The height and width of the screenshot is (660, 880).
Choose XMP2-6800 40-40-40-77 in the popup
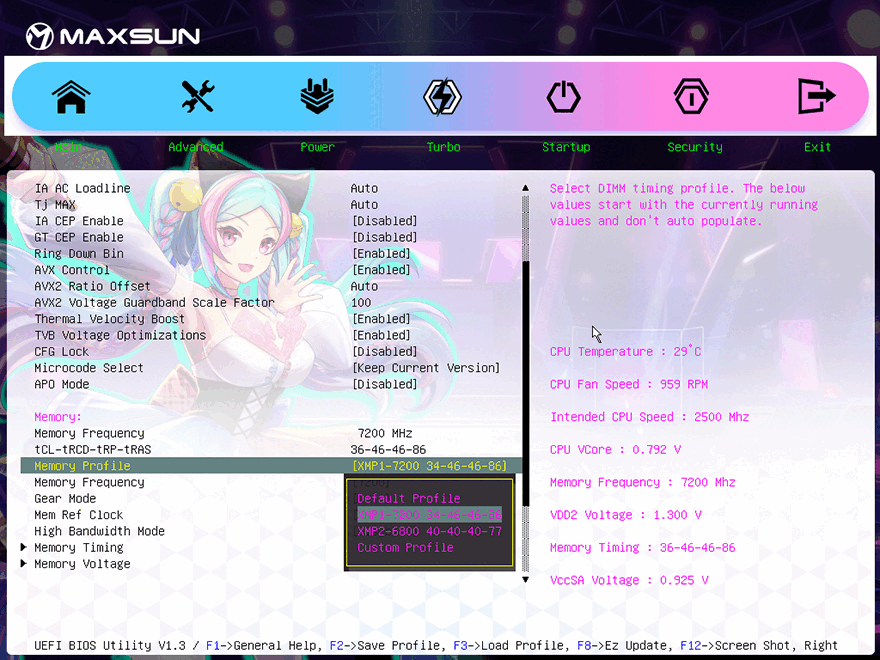tap(429, 531)
